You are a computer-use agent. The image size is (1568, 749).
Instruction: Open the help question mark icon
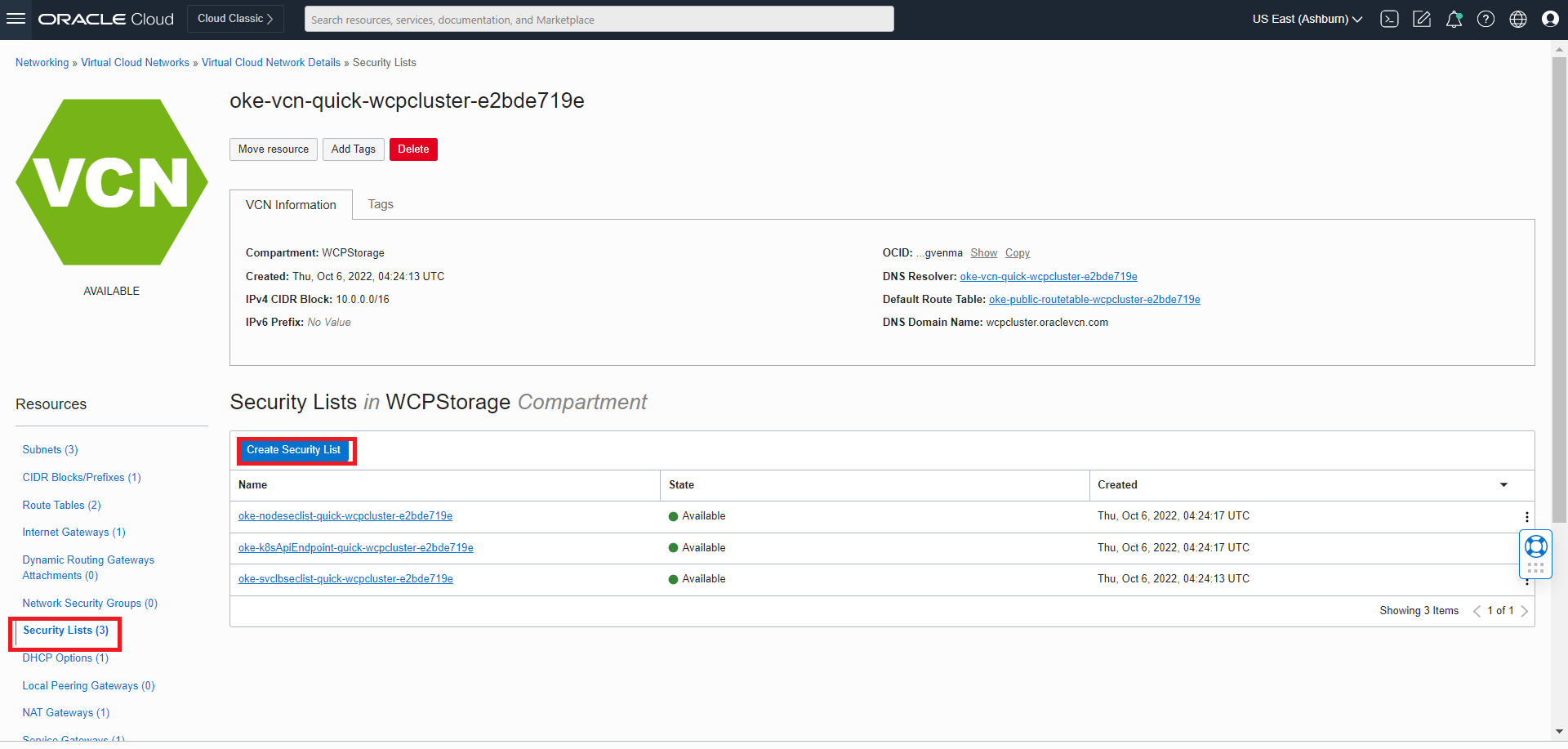[x=1486, y=19]
